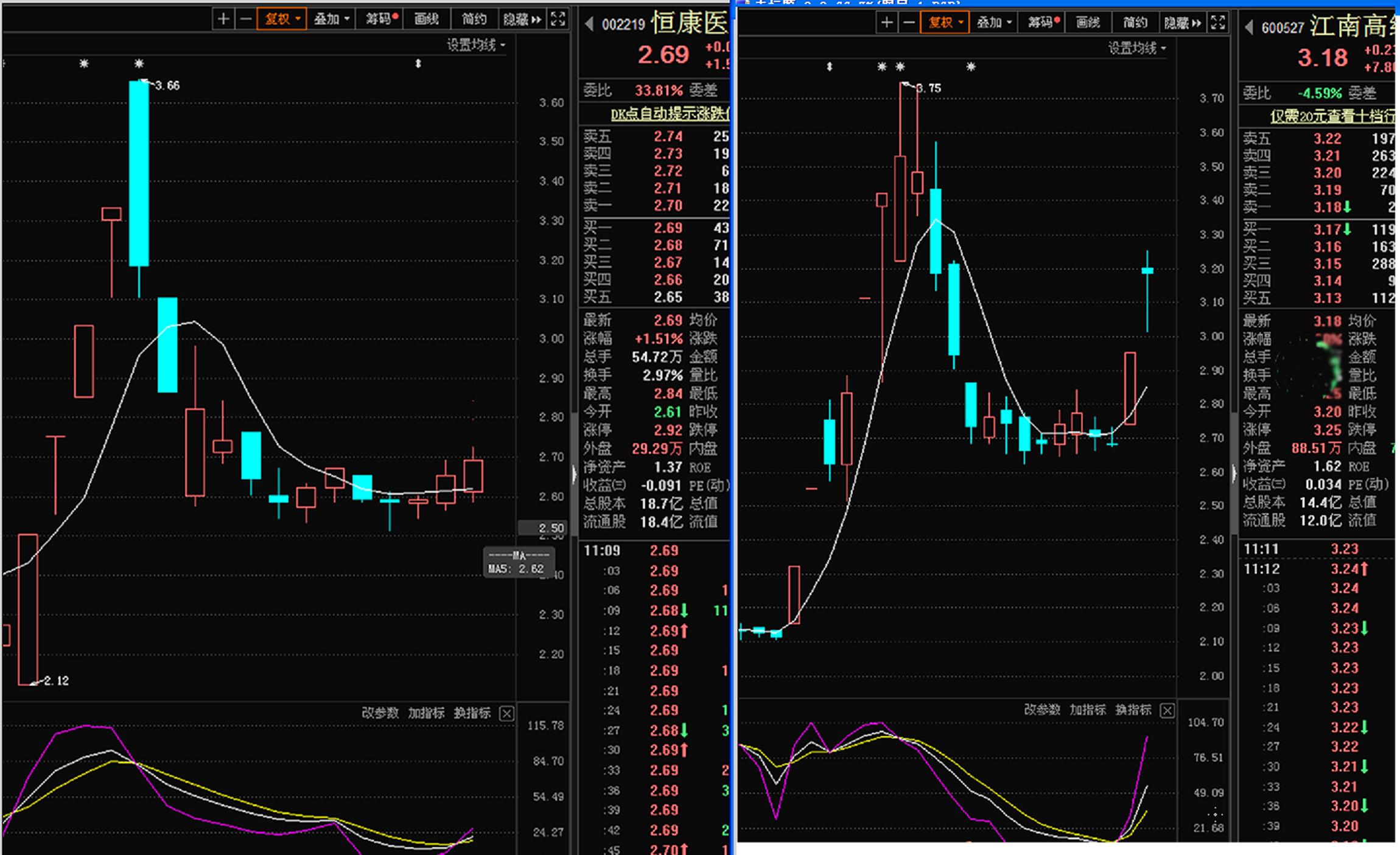The width and height of the screenshot is (1400, 855).
Task: Click 换指标 in left indicator panel
Action: click(x=472, y=713)
